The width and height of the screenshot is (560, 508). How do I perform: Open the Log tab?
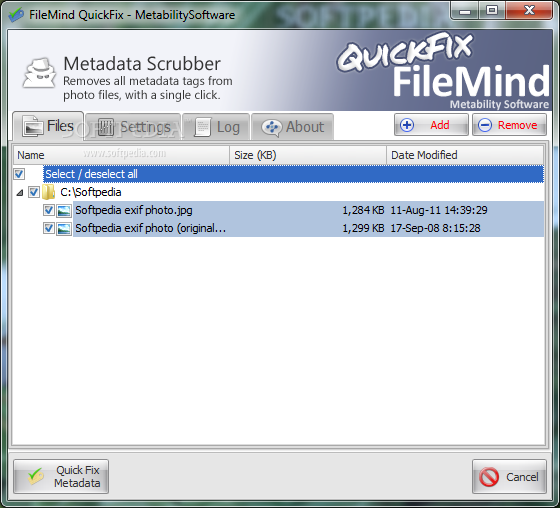216,127
